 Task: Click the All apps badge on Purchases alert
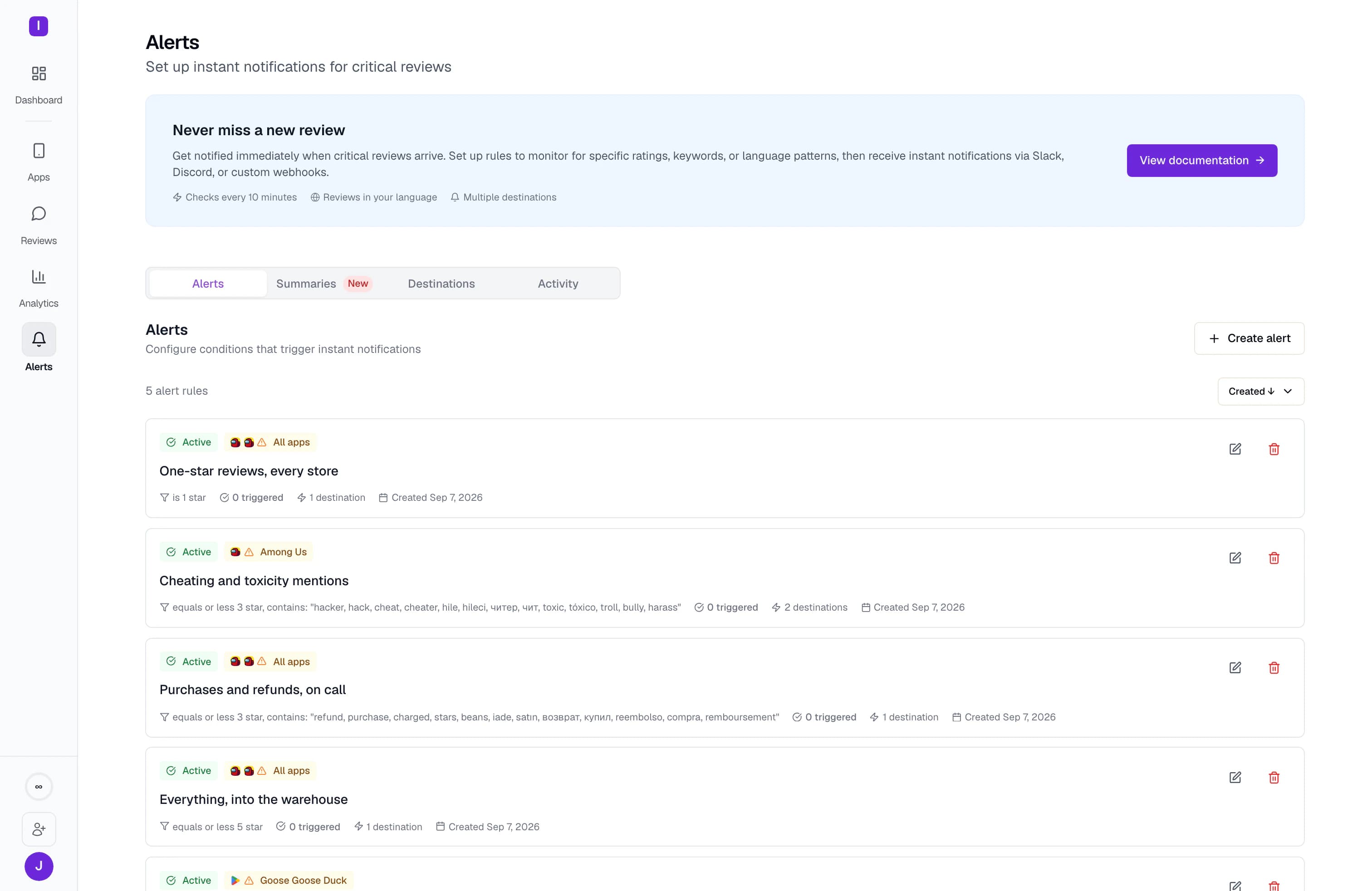(270, 661)
